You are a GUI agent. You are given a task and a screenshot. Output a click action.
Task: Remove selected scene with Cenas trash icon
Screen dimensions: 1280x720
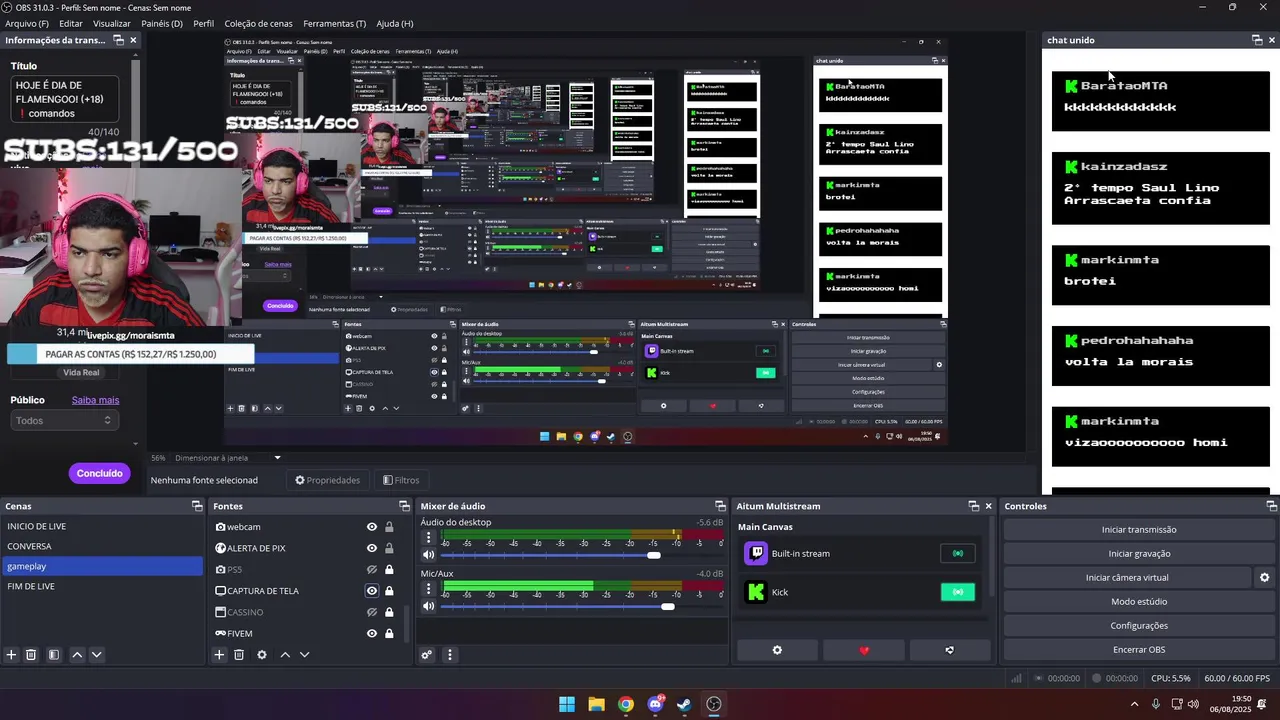pos(31,655)
